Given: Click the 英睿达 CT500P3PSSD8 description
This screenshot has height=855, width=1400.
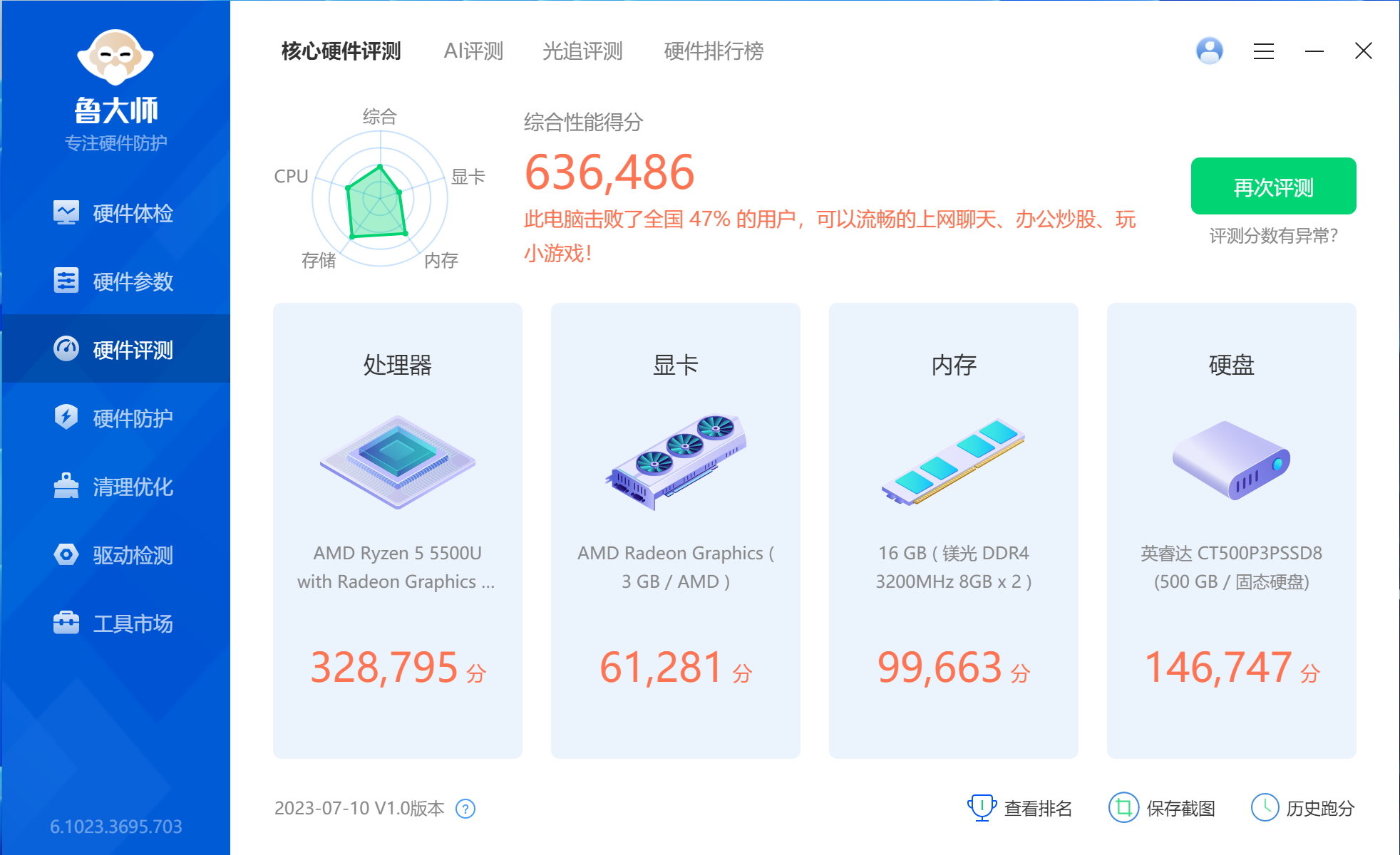Looking at the screenshot, I should 1231,567.
